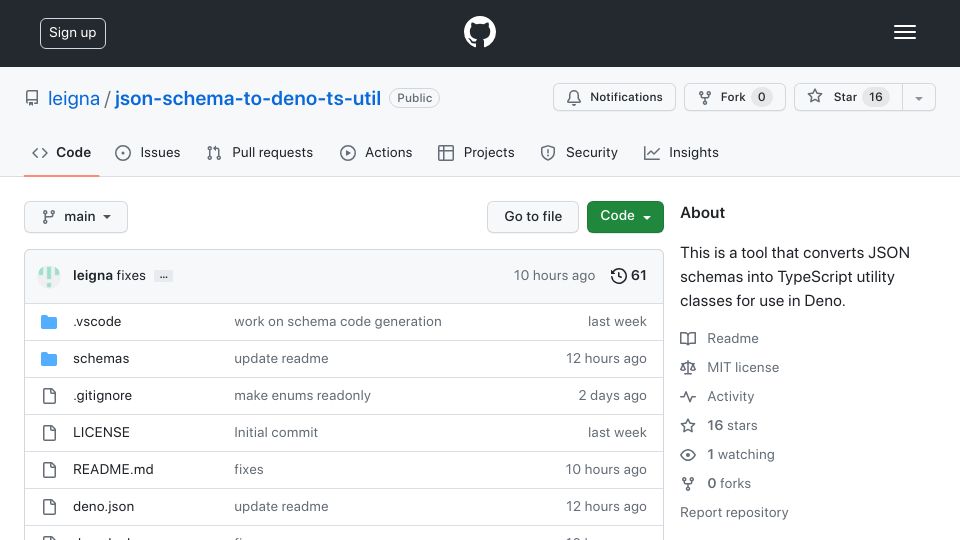
Task: Click the LICENSE file icon
Action: point(49,433)
